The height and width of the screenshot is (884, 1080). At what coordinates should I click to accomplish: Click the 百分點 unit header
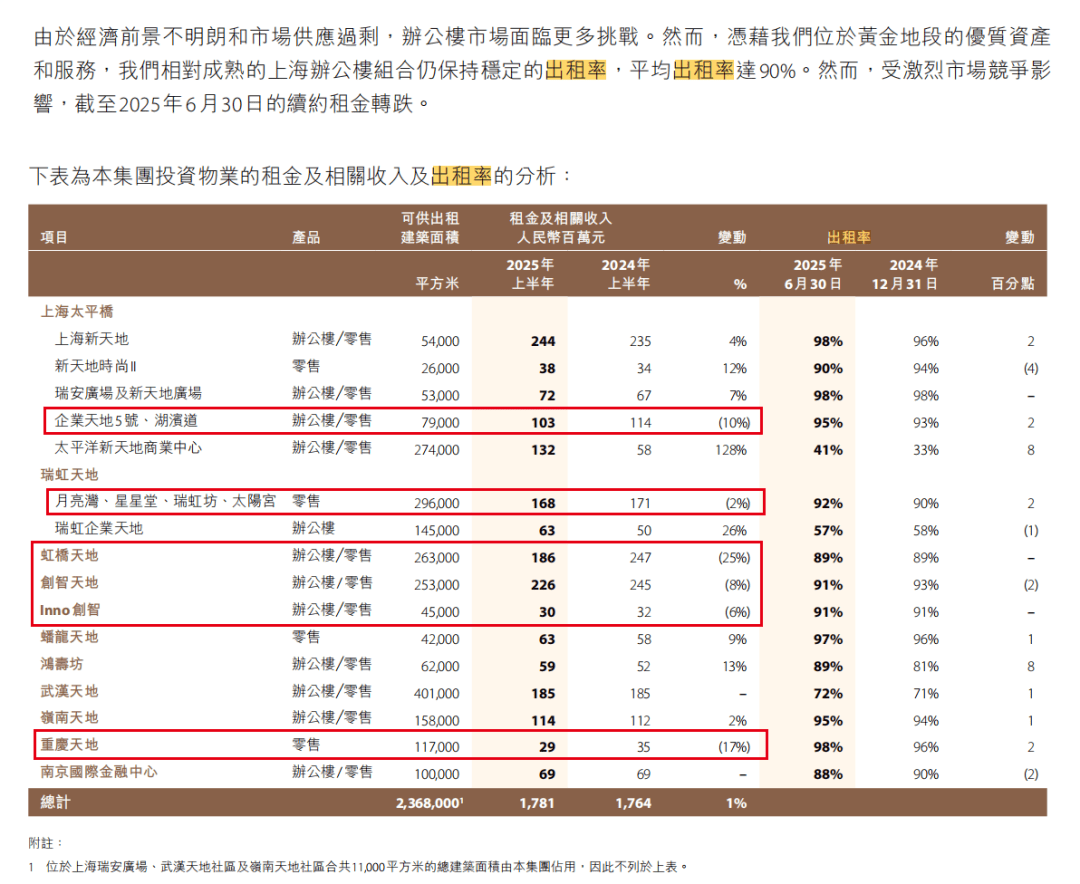(1013, 284)
